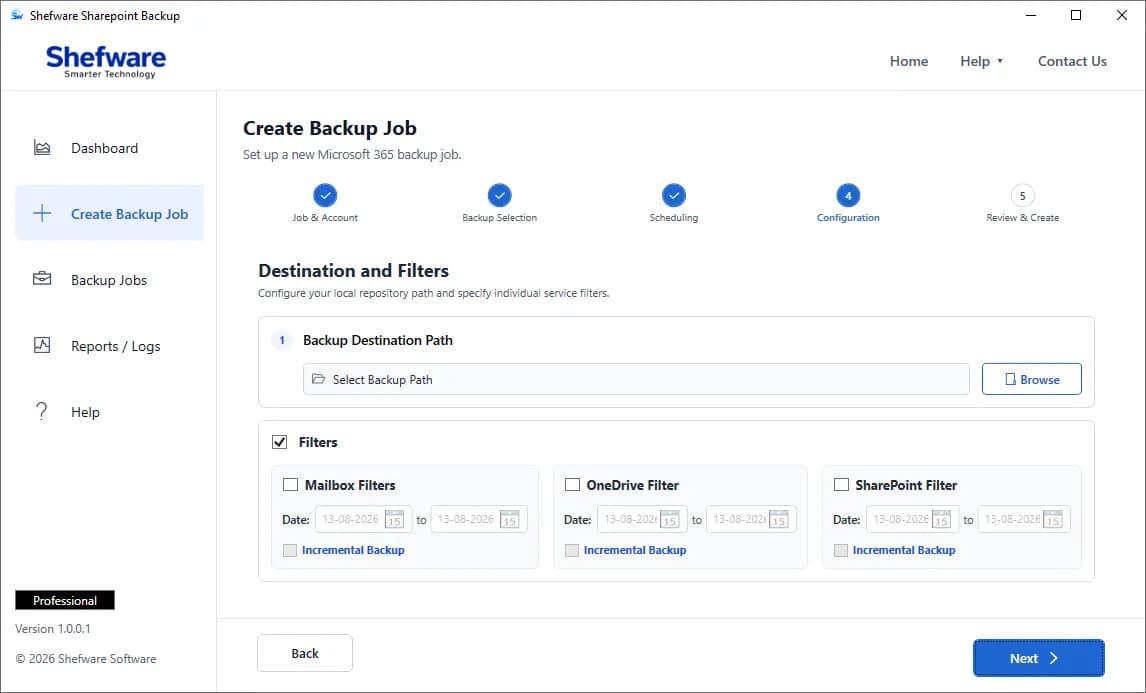Click the Configuration step 4 circle
Image resolution: width=1146 pixels, height=693 pixels.
pyautogui.click(x=848, y=195)
